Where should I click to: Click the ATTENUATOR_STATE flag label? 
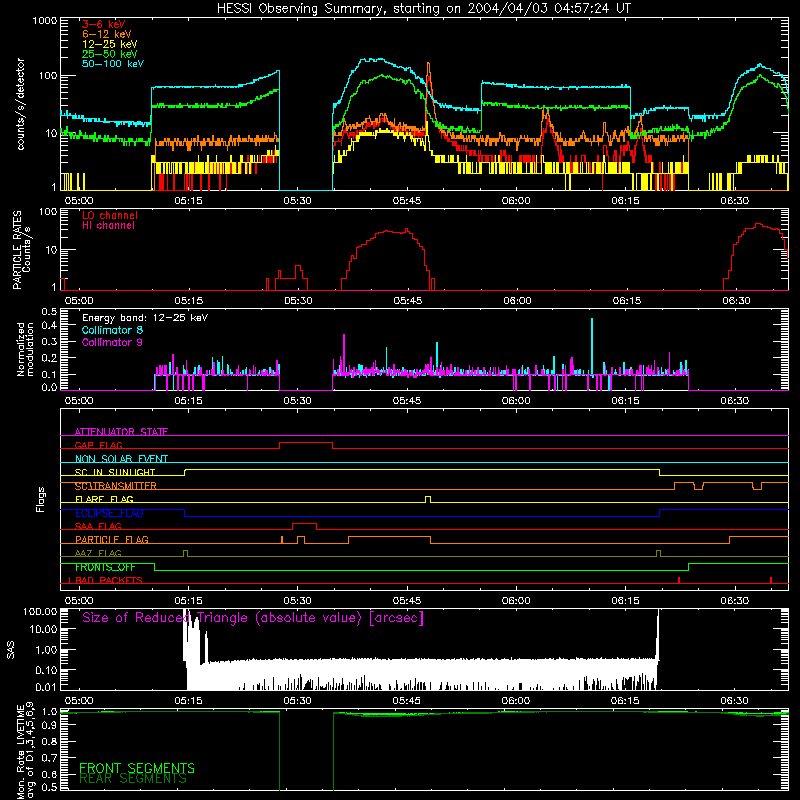(121, 432)
